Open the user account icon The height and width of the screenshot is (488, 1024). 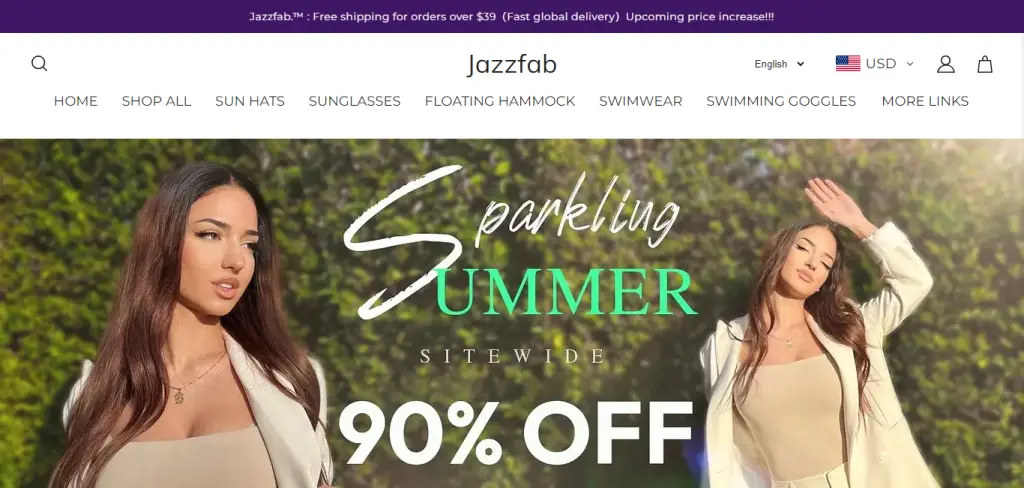click(946, 64)
